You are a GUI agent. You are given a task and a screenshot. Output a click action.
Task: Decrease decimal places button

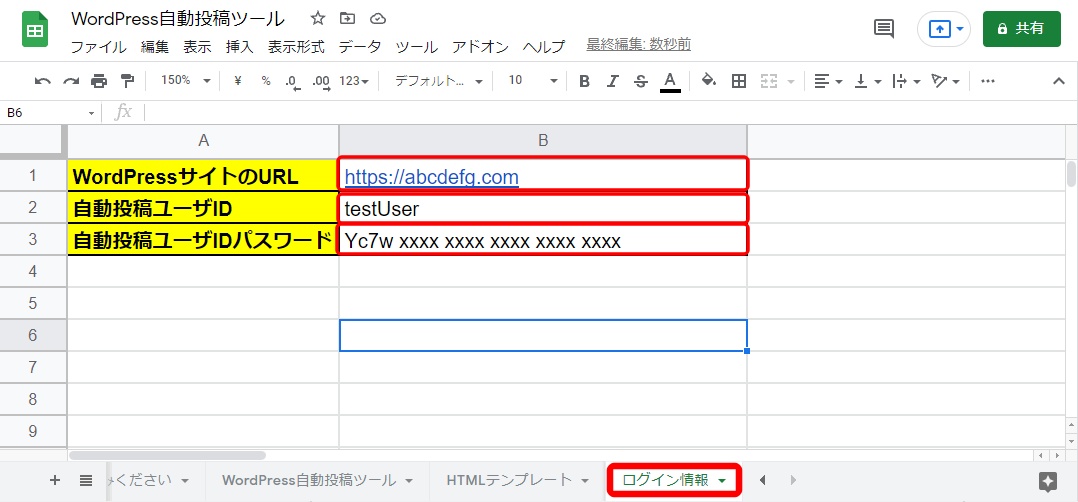point(293,81)
